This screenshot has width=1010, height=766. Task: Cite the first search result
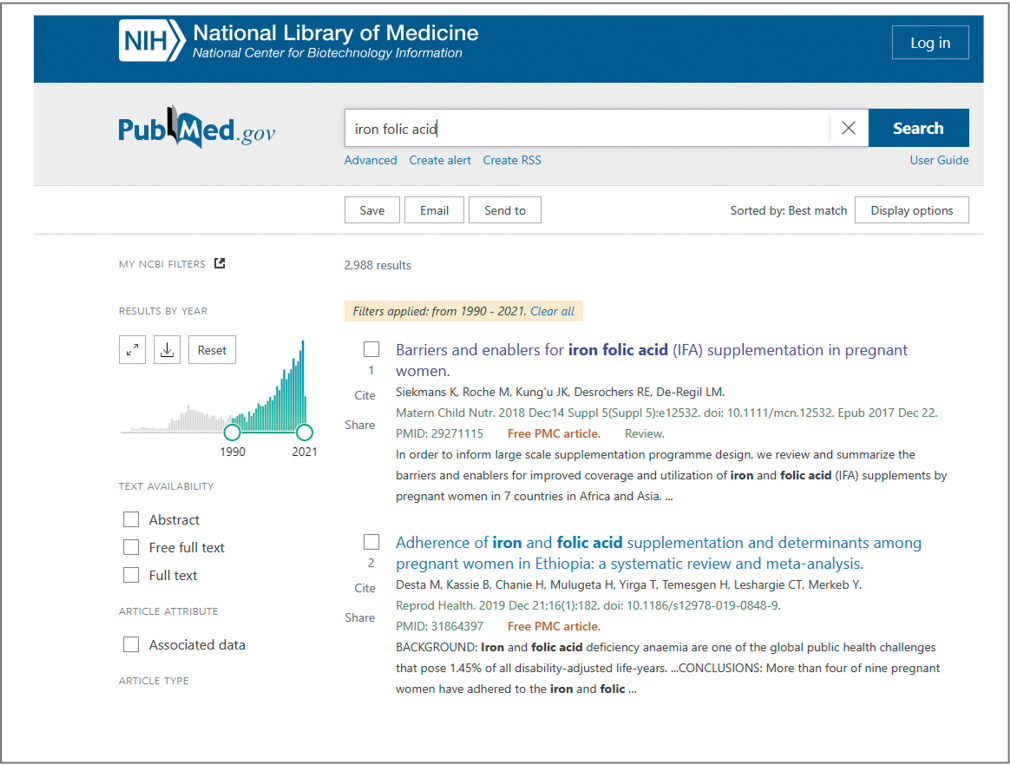click(x=365, y=395)
